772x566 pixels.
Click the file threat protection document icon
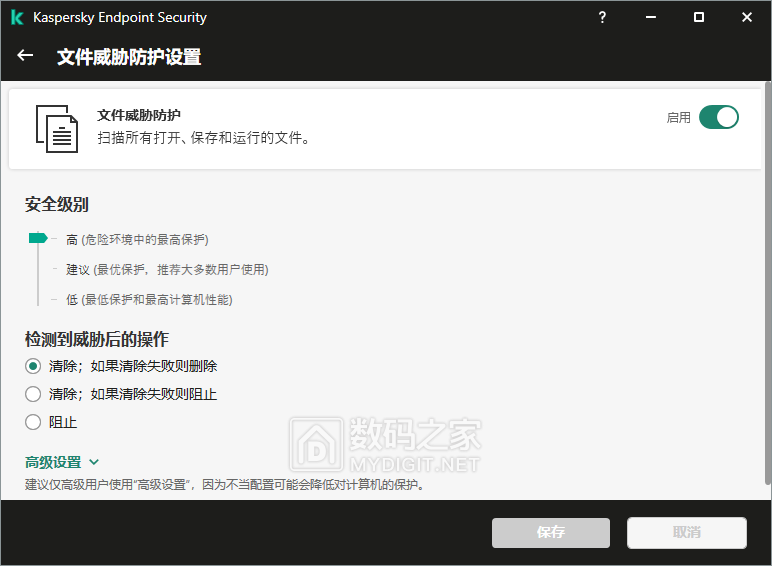57,129
